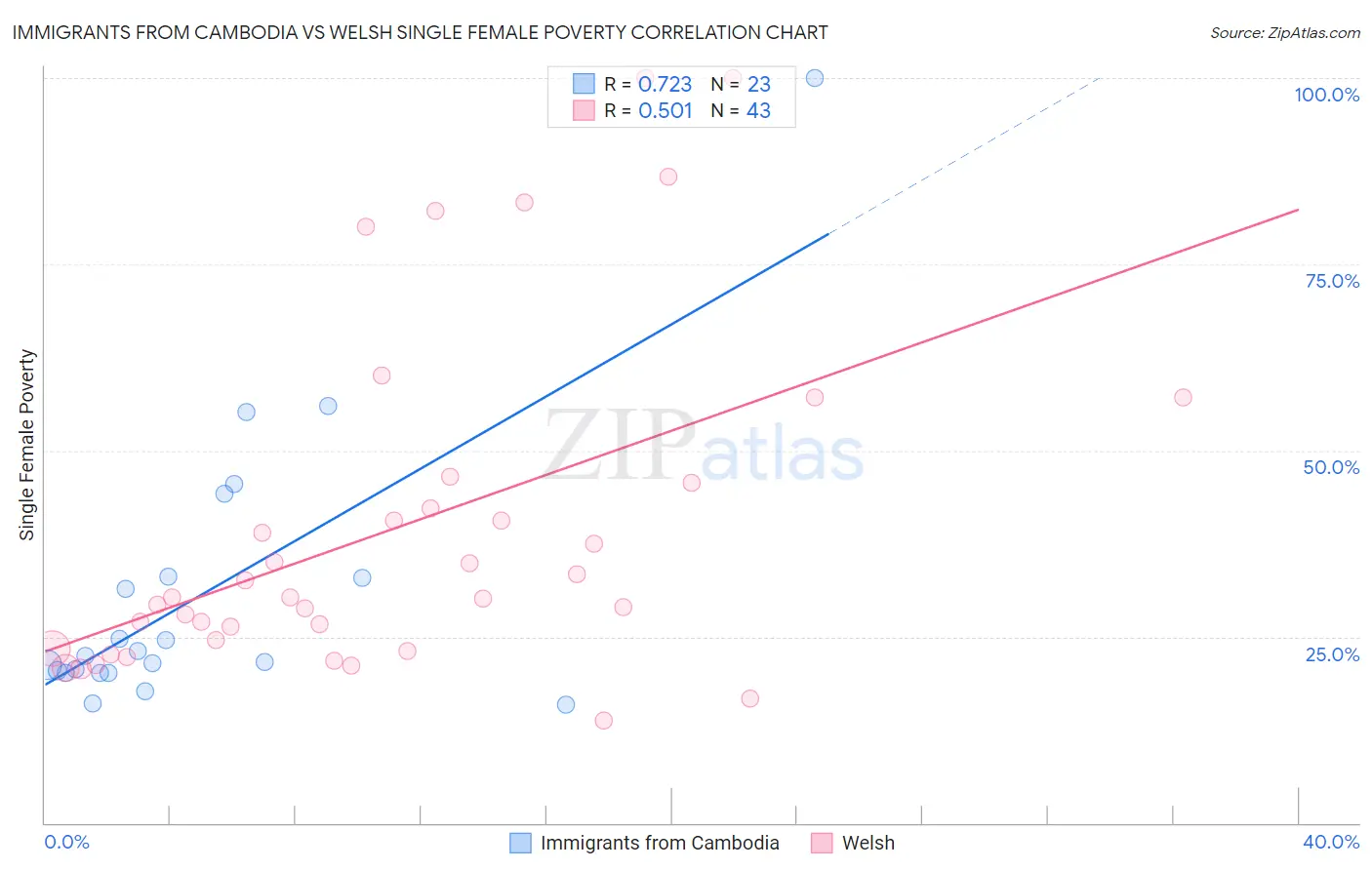Click the R value 0.723 in legend

666,84
